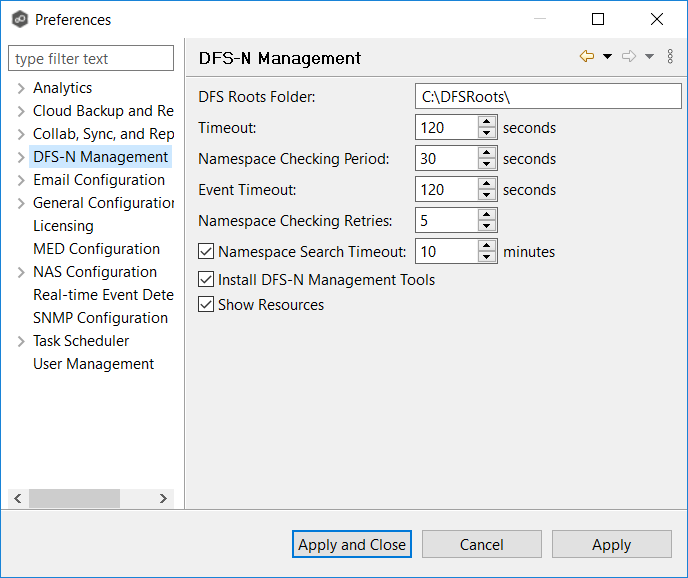Uncheck the Namespace Search Timeout checkbox

click(x=207, y=252)
